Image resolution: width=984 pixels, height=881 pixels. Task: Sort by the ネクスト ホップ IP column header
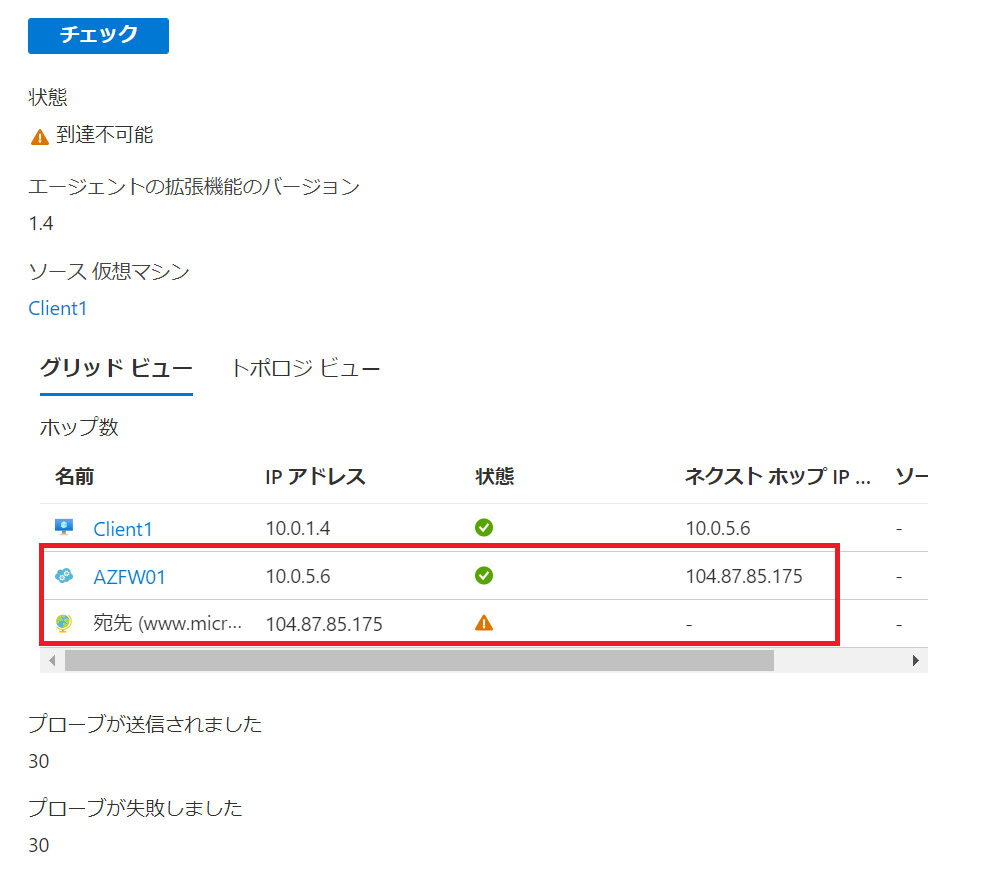(778, 477)
